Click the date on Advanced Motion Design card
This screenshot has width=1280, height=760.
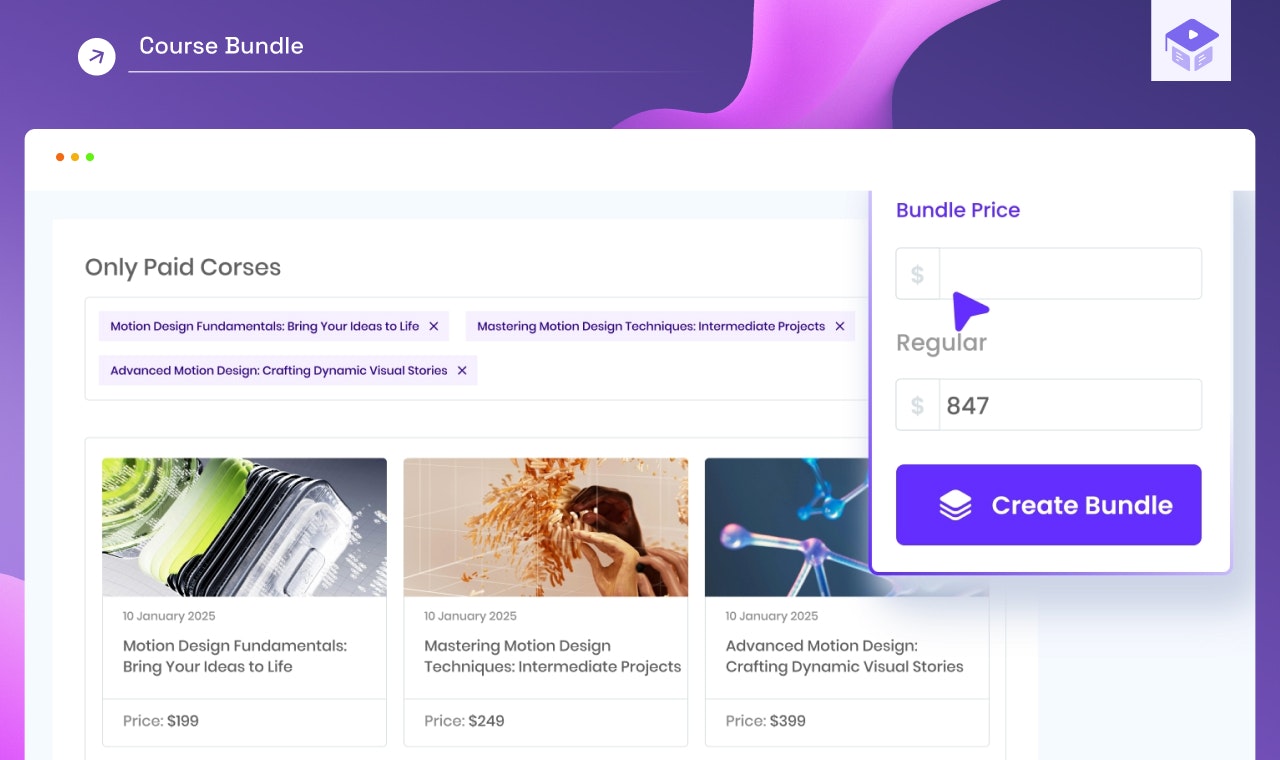point(772,616)
